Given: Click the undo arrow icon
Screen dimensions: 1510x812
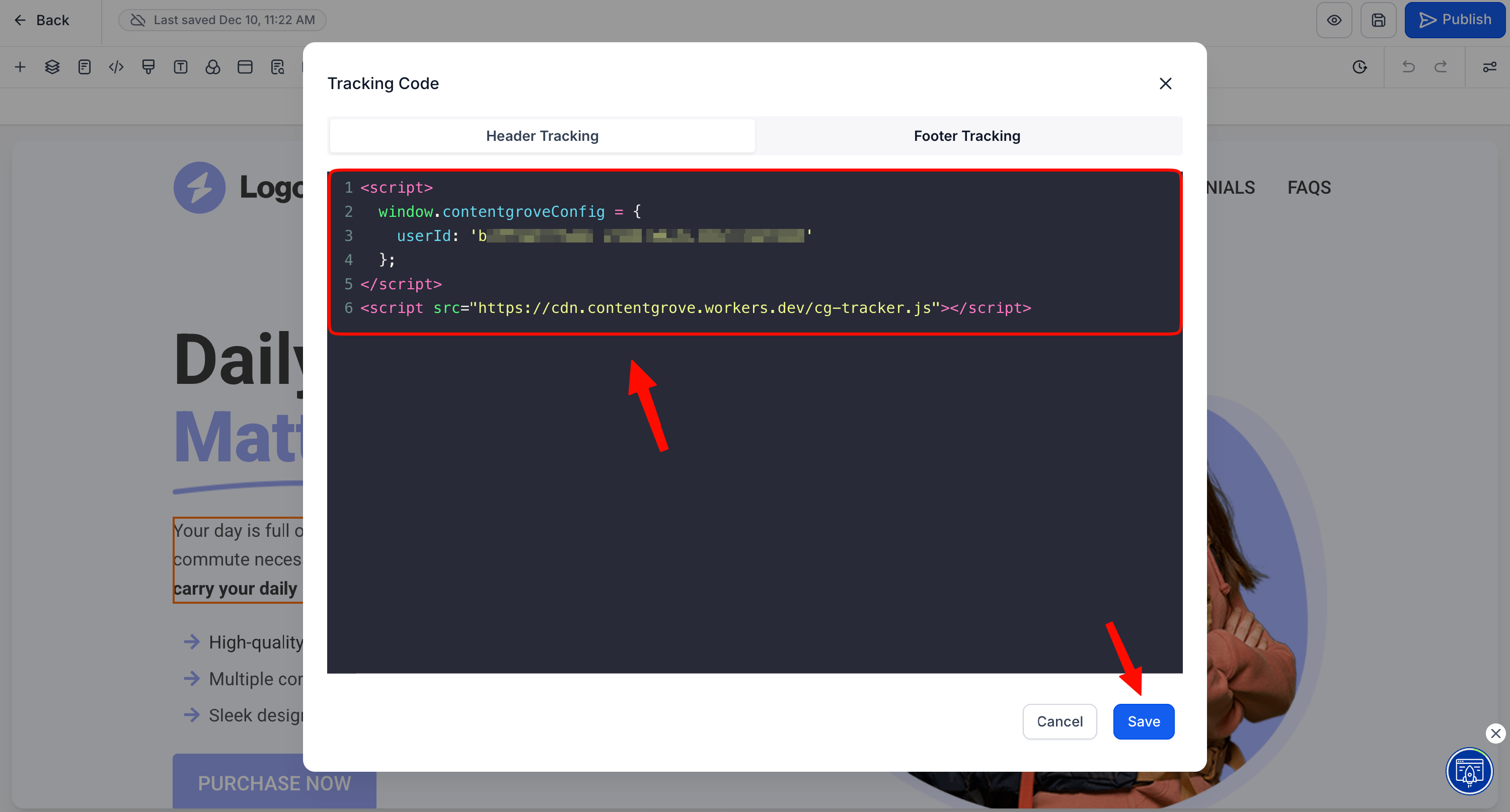Looking at the screenshot, I should [x=1408, y=67].
